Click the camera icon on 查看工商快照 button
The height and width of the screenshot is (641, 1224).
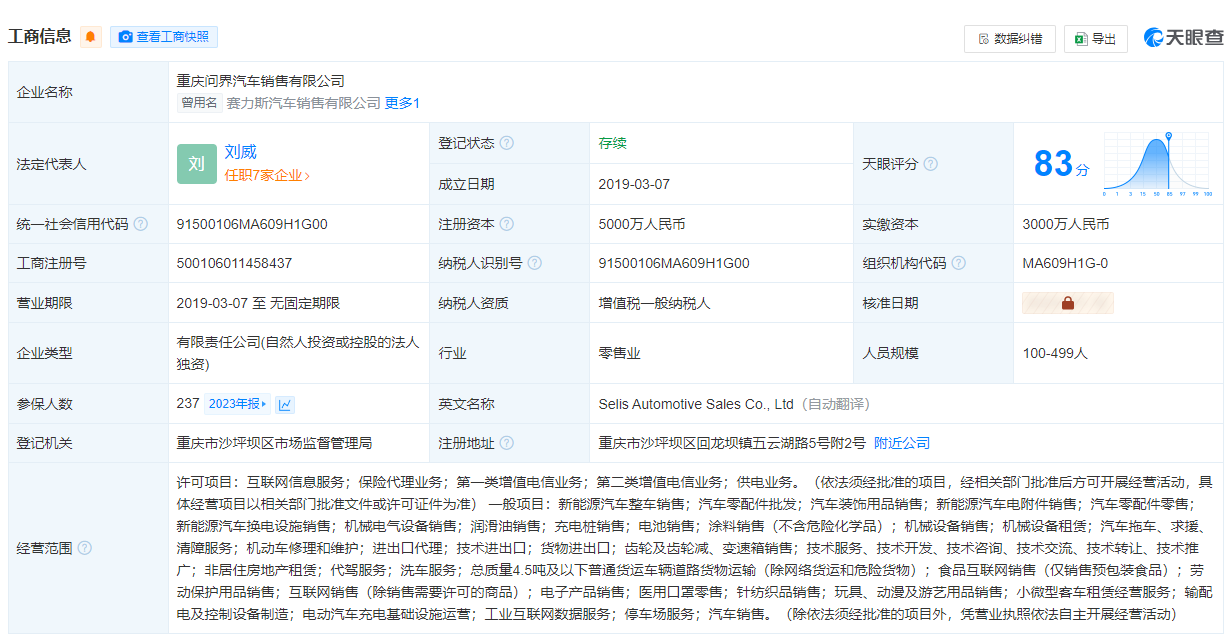tap(125, 36)
